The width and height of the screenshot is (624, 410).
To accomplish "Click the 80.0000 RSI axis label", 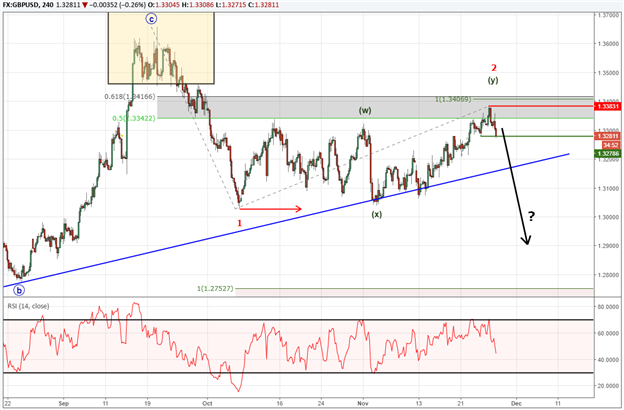I will (608, 307).
